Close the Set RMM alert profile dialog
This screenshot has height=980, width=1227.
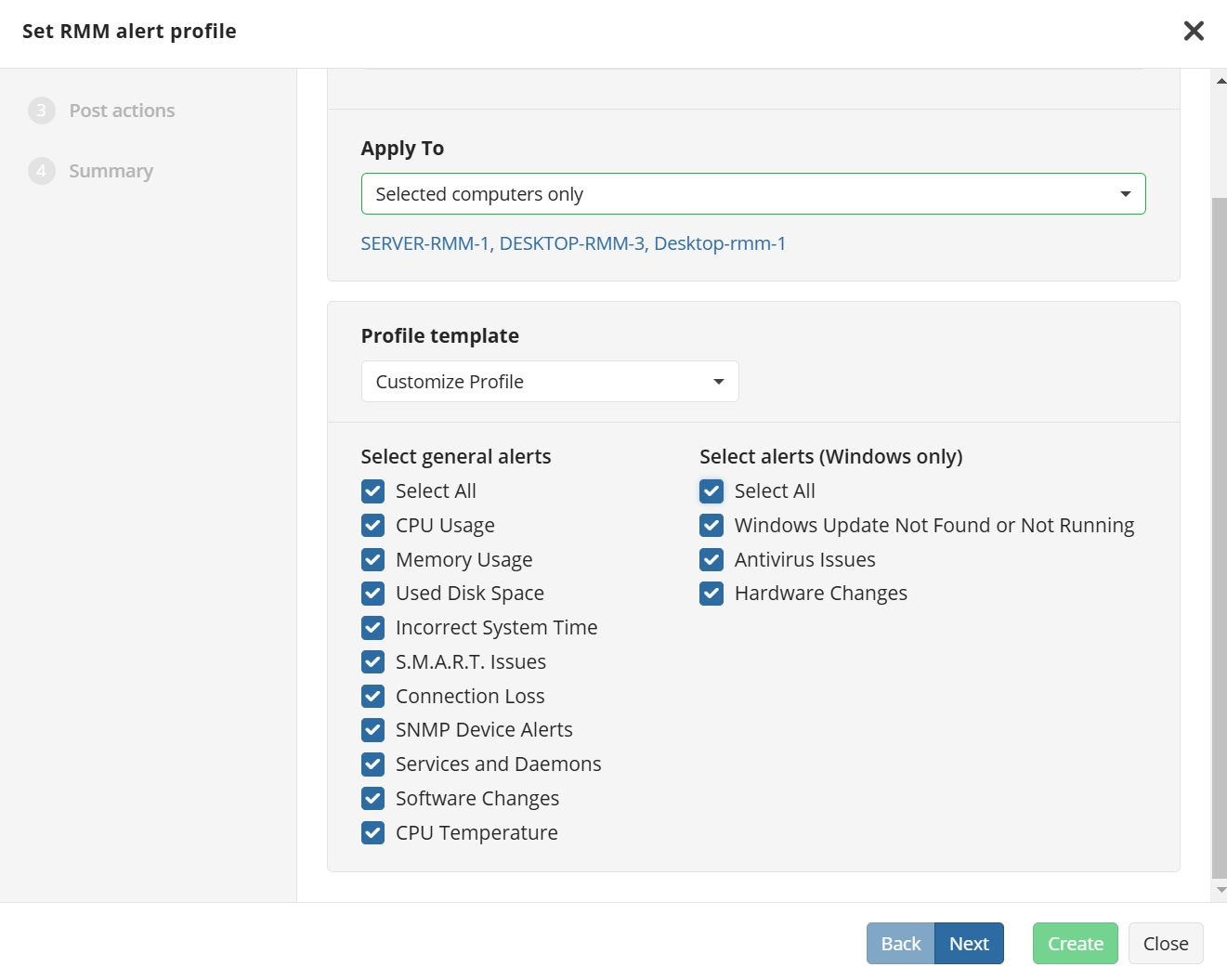[x=1194, y=31]
